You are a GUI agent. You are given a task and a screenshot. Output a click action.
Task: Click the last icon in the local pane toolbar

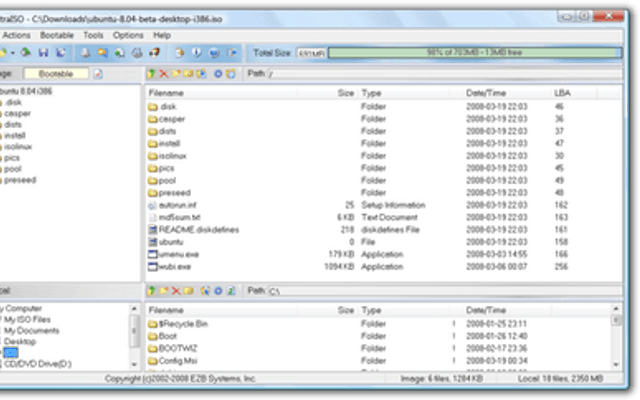coord(231,291)
